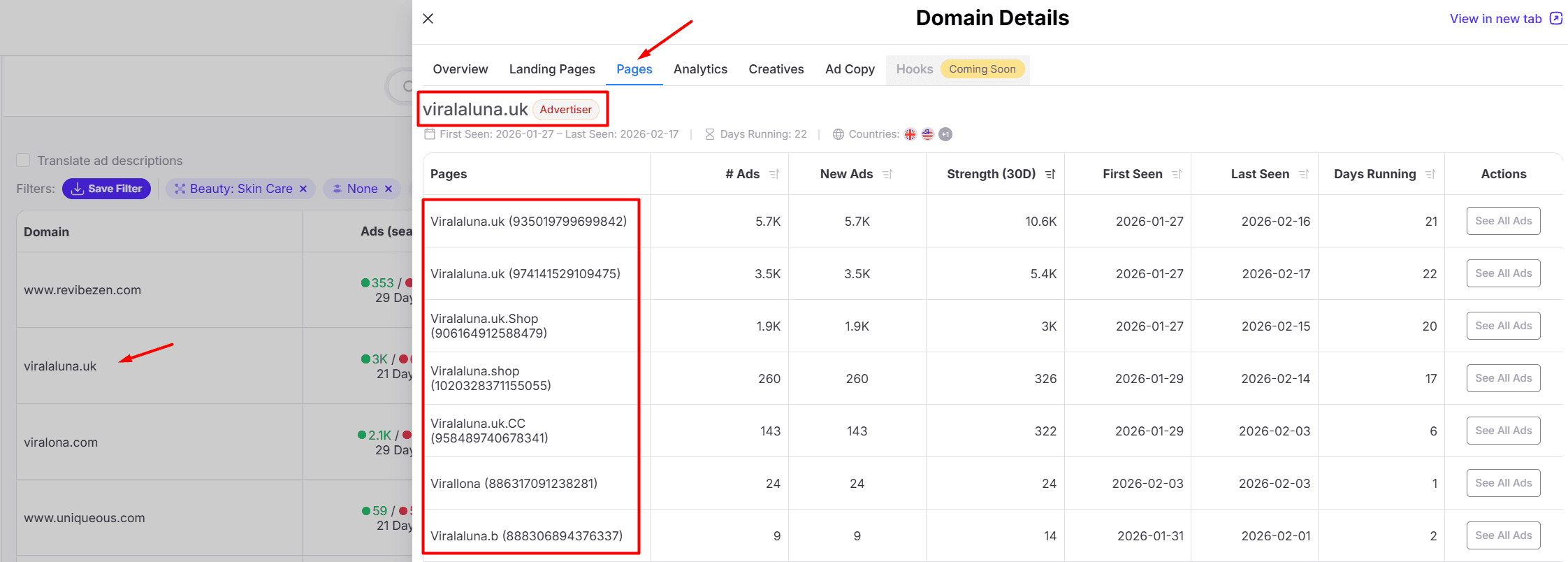The width and height of the screenshot is (1568, 562).
Task: See All Ads for Viralaluna.b row
Action: tap(1504, 535)
